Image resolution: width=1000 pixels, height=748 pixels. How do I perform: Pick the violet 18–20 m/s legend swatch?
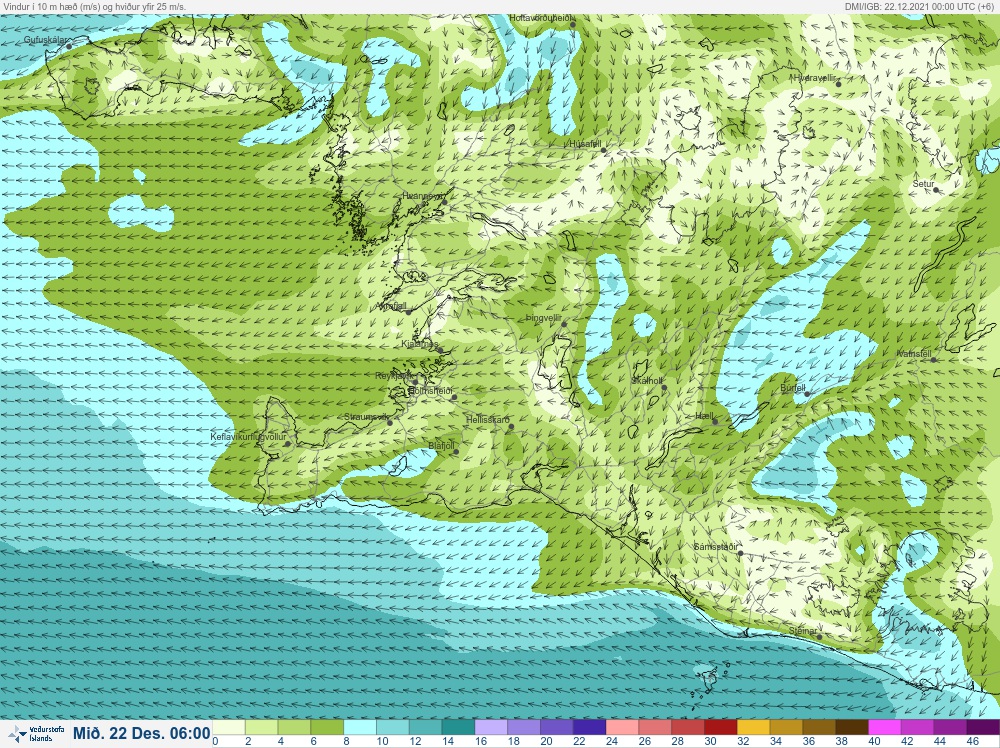tap(524, 728)
